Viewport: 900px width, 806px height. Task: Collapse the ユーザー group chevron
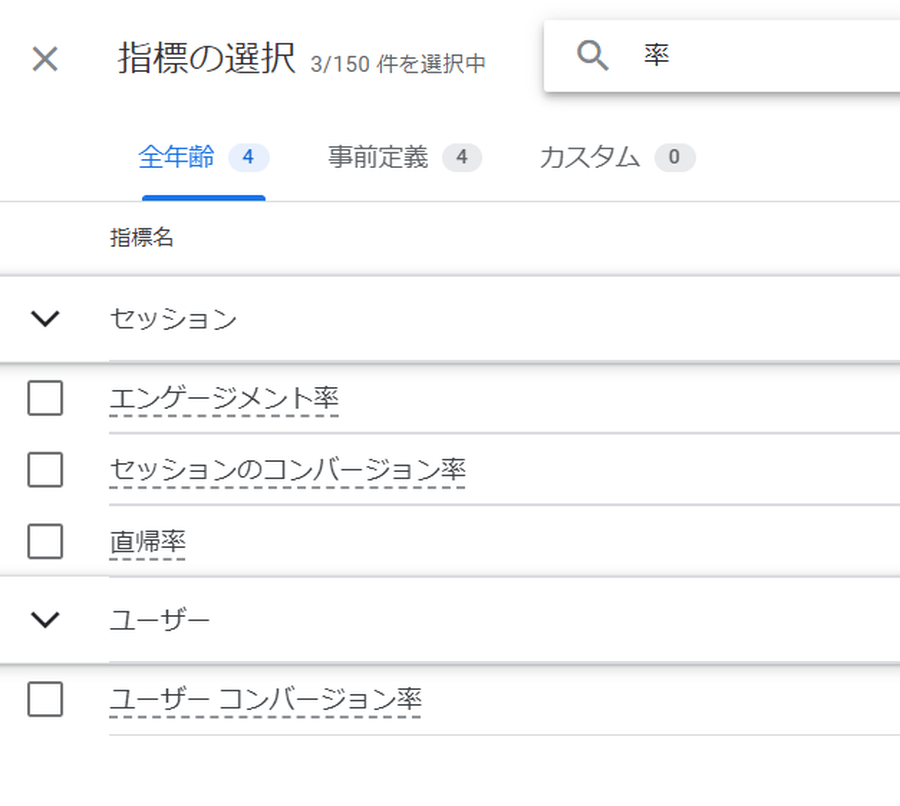point(46,620)
